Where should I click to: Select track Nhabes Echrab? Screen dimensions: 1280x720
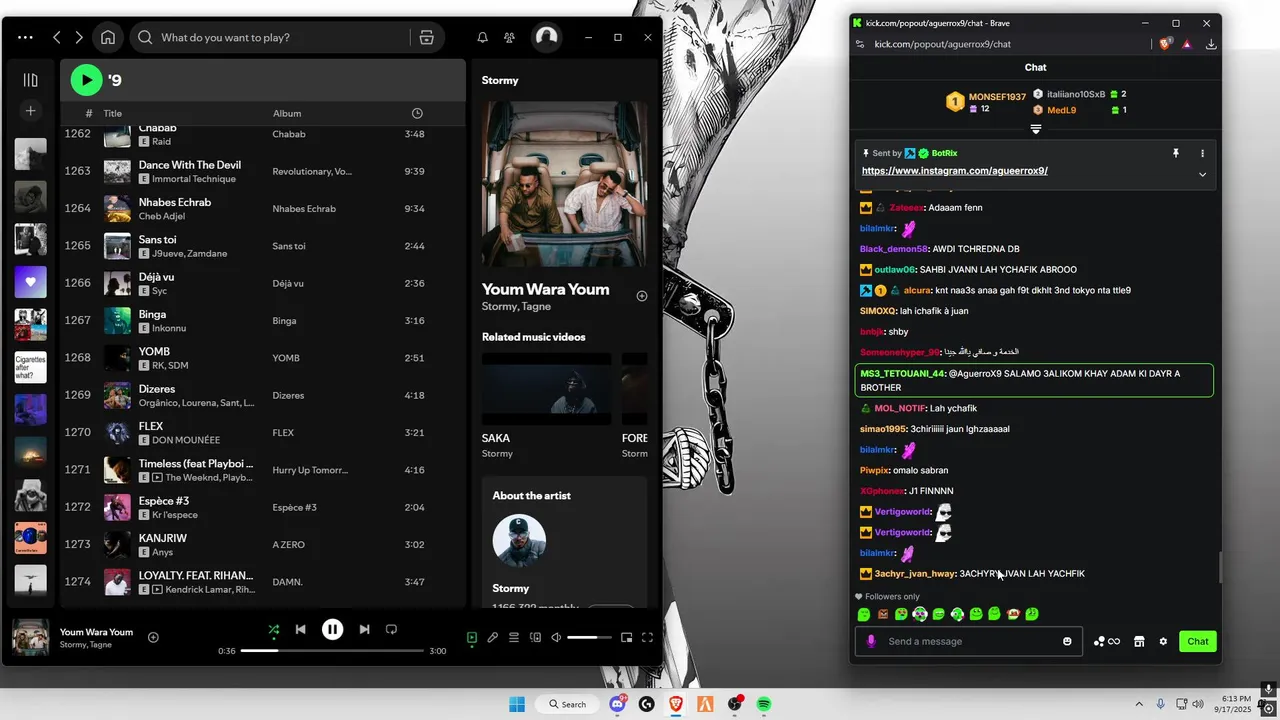(260, 208)
